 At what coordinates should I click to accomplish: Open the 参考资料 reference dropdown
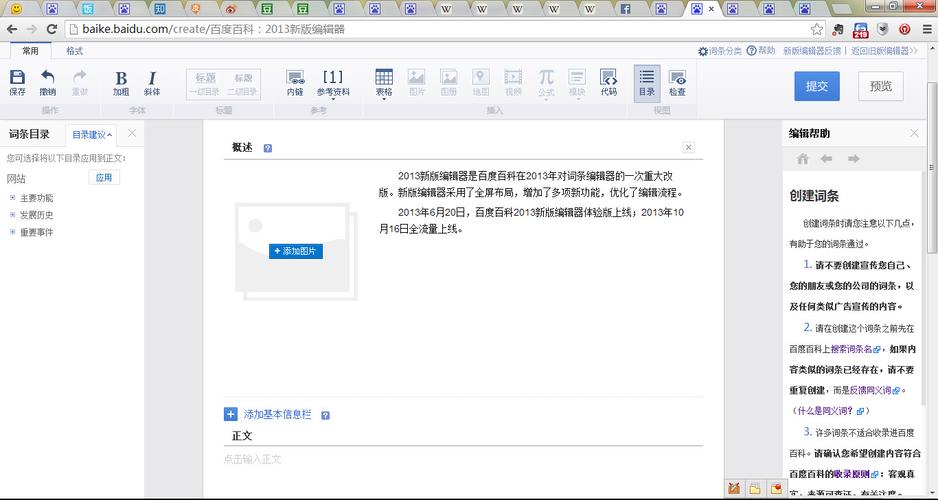(x=333, y=84)
